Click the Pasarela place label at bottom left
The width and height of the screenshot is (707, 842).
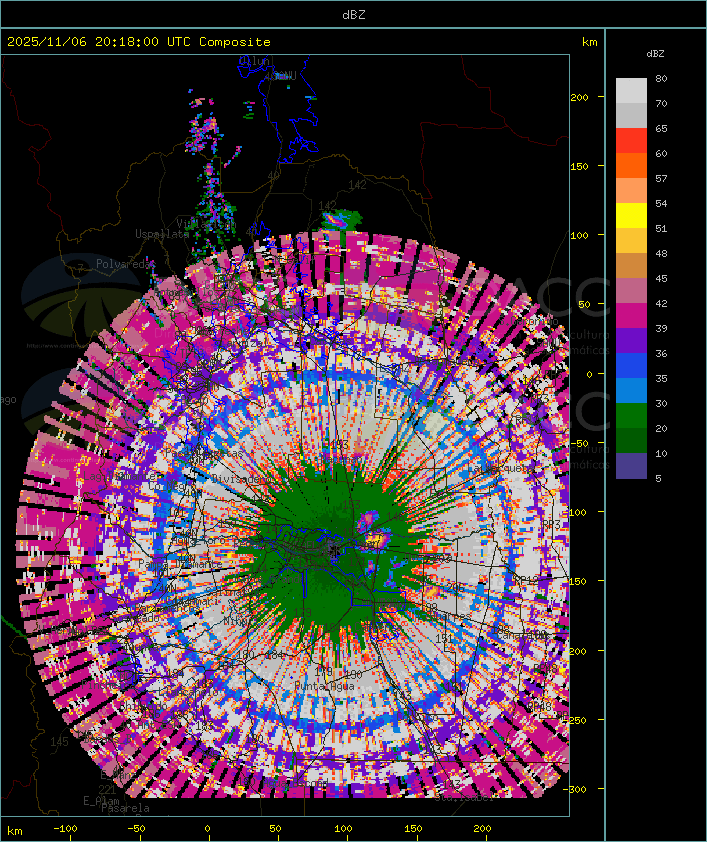pyautogui.click(x=126, y=808)
